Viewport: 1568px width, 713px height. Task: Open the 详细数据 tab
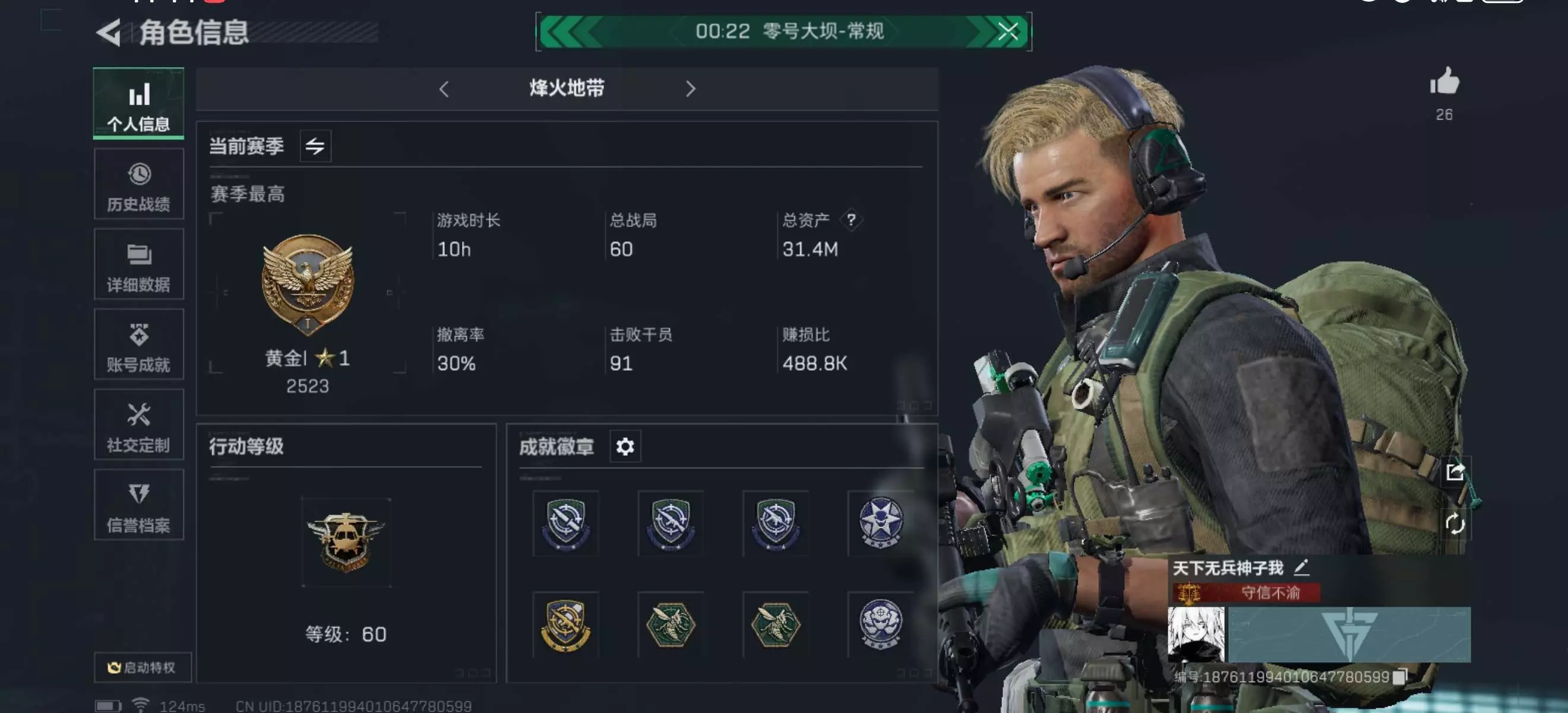[x=139, y=264]
